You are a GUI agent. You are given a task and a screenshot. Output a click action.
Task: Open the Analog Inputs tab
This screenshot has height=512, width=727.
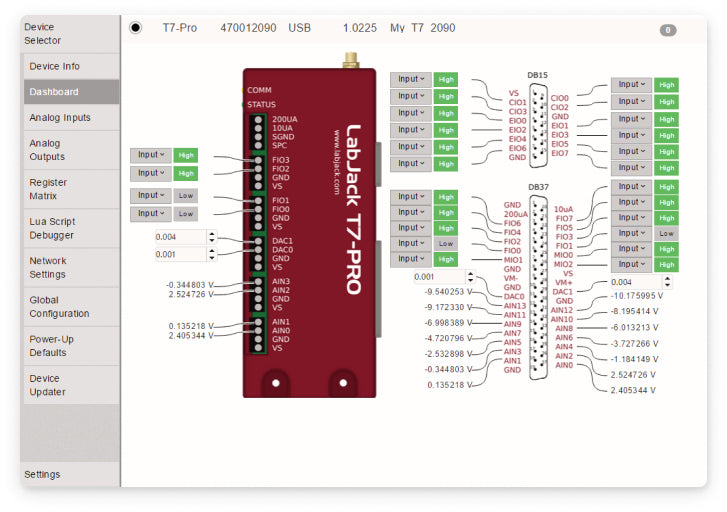[60, 118]
